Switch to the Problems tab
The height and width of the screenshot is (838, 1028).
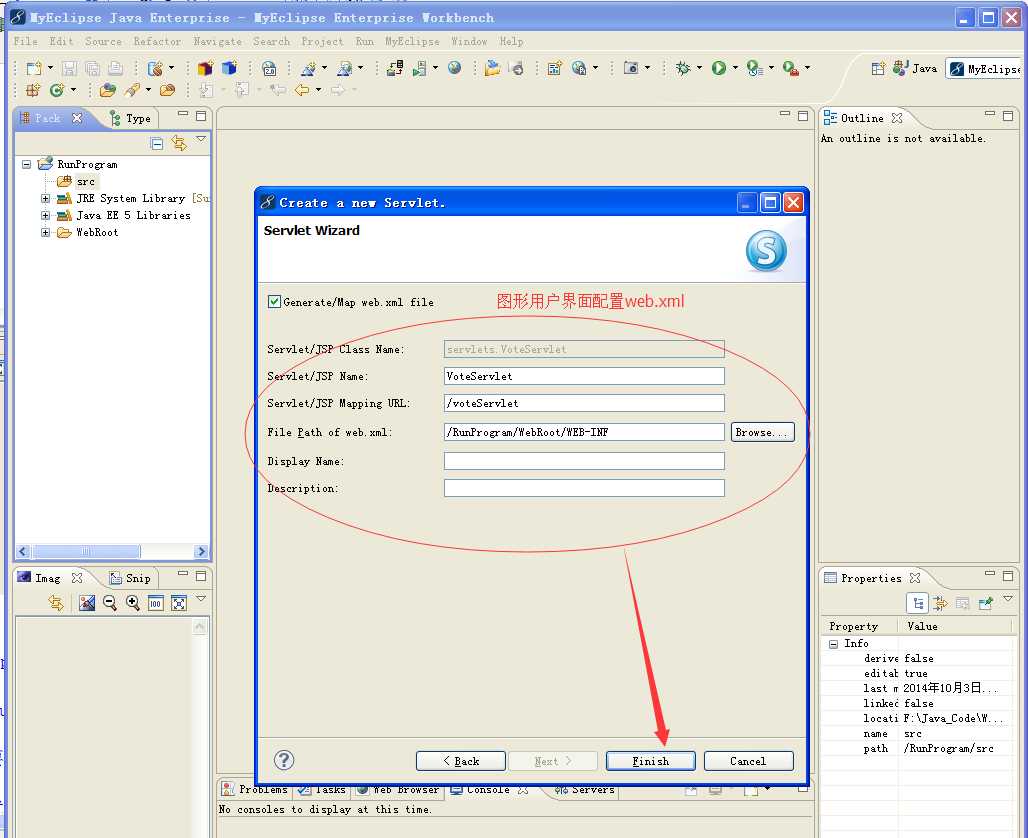[x=256, y=789]
